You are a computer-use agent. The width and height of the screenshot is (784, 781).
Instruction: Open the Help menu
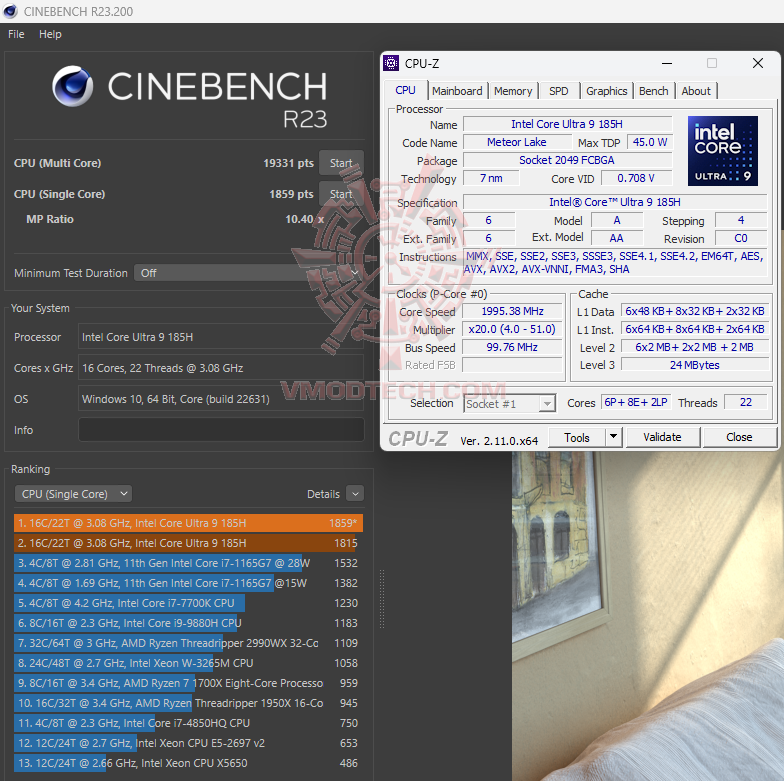(50, 34)
